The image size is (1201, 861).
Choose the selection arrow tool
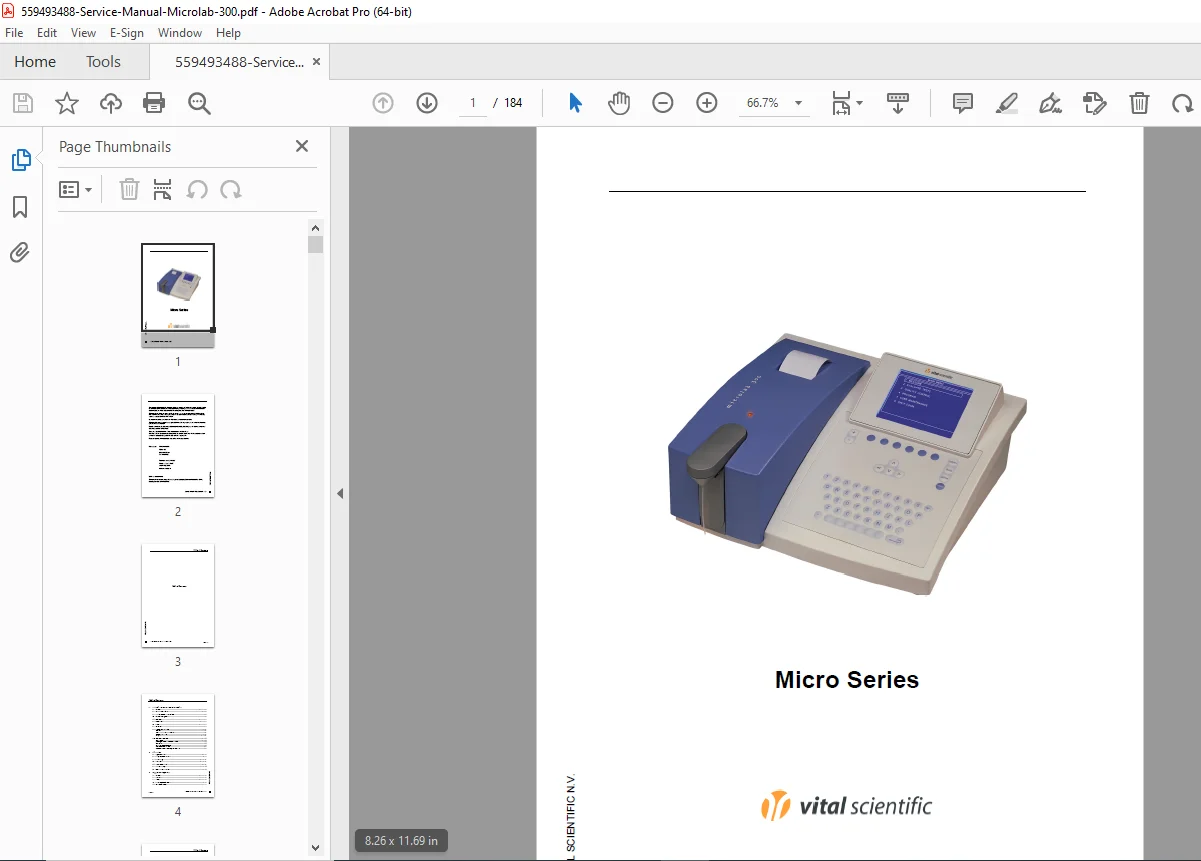pos(575,103)
